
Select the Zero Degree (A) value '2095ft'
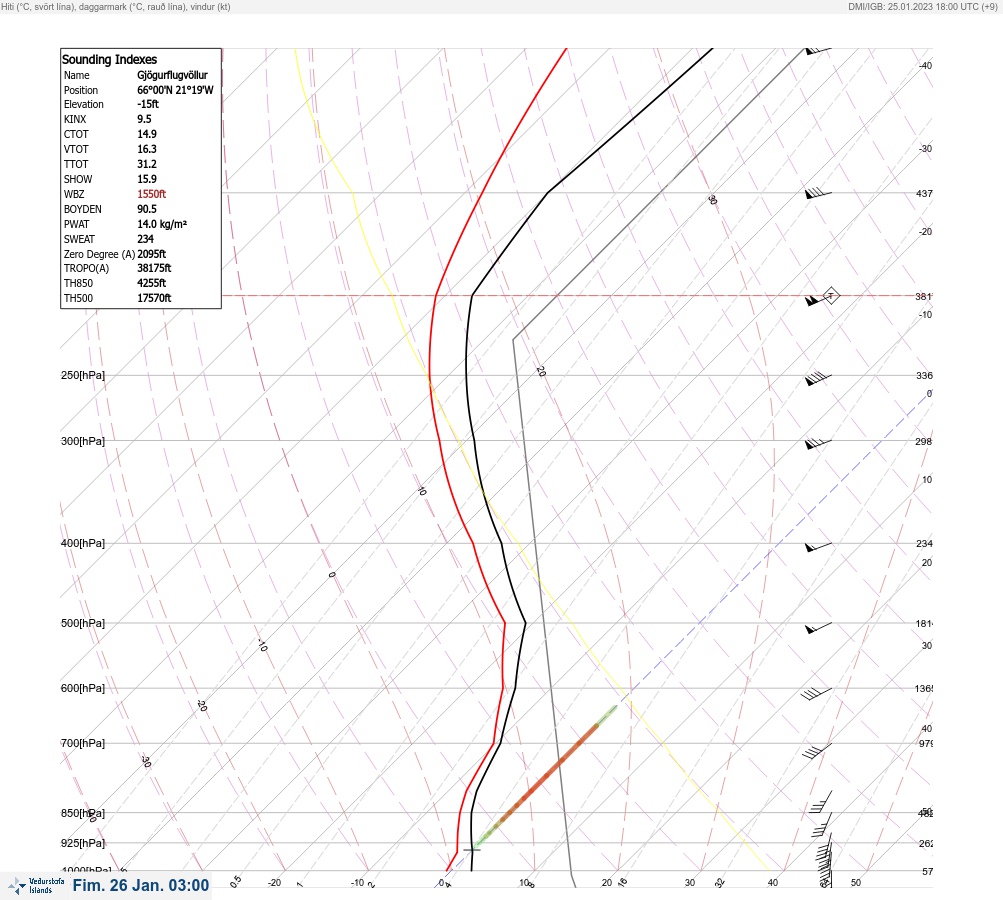(x=152, y=254)
